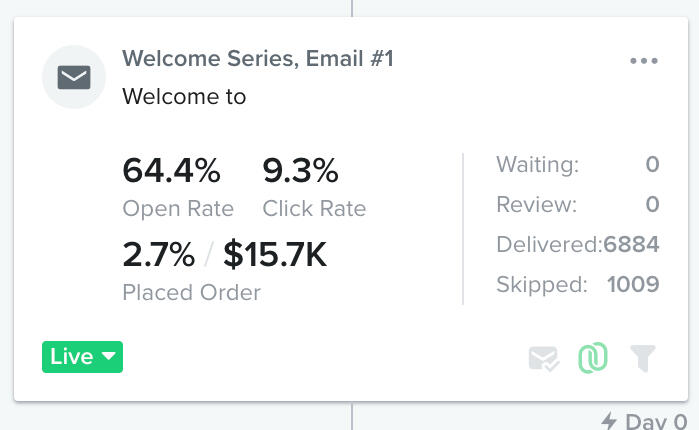
Task: Click the Placed Order label
Action: click(191, 293)
